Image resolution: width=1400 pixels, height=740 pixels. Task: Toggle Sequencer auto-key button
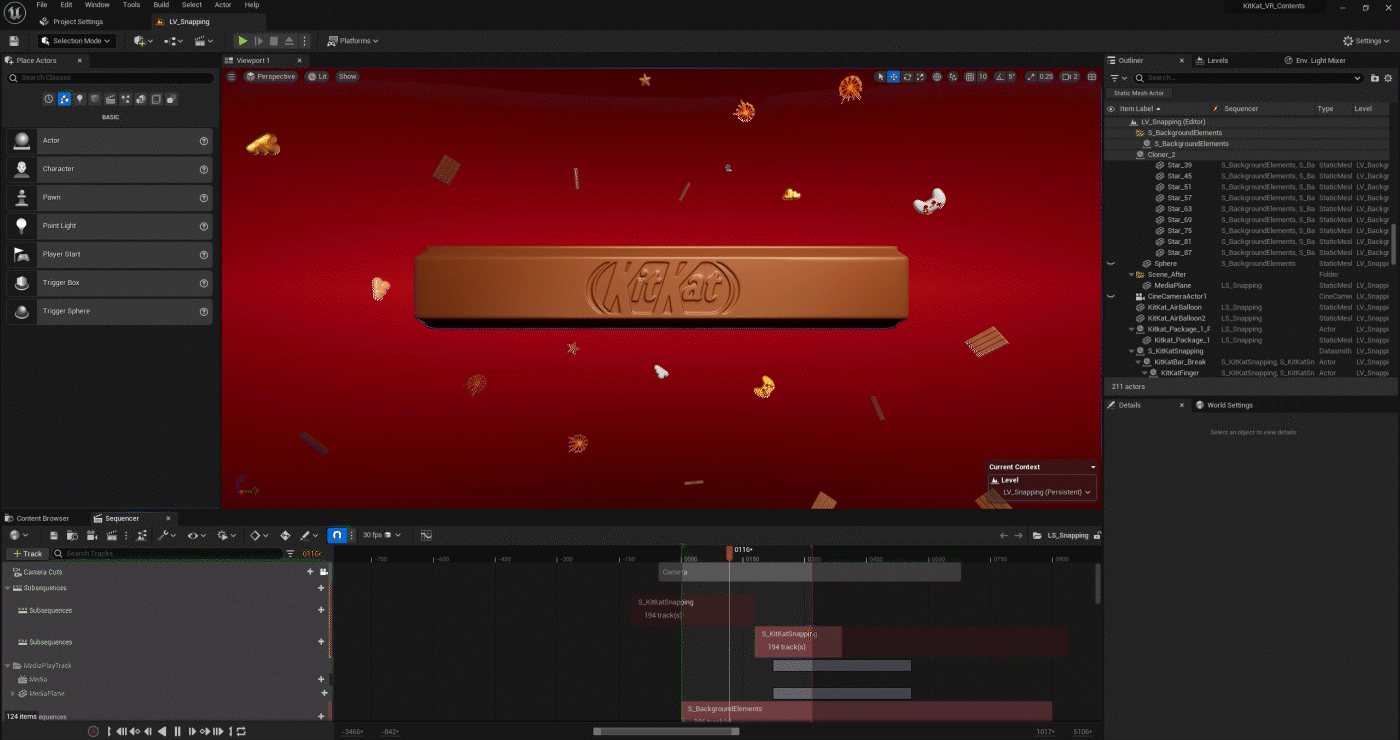click(285, 535)
